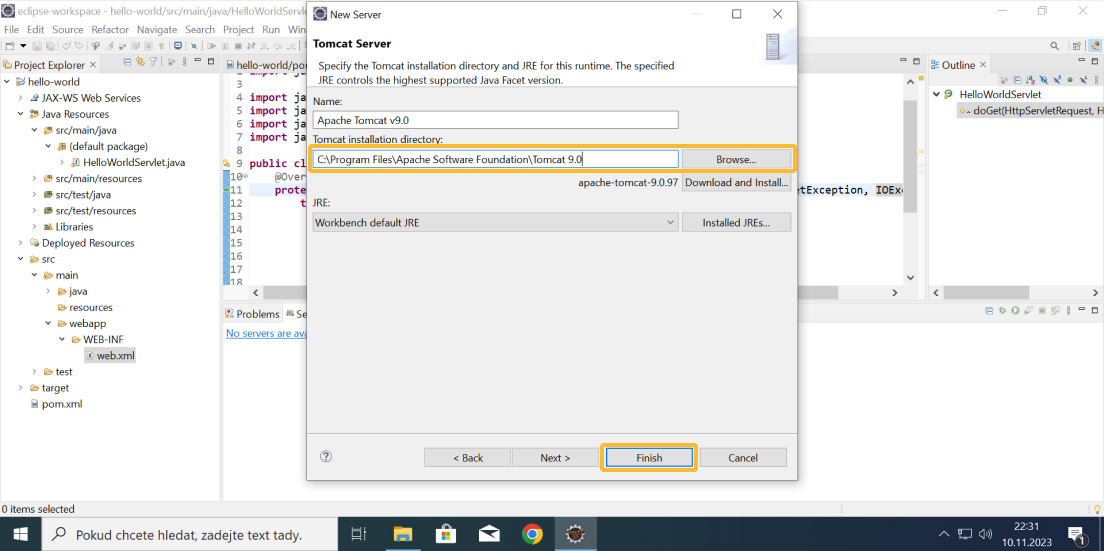The width and height of the screenshot is (1104, 551).
Task: Expand the Deployed Resources node
Action: click(21, 243)
